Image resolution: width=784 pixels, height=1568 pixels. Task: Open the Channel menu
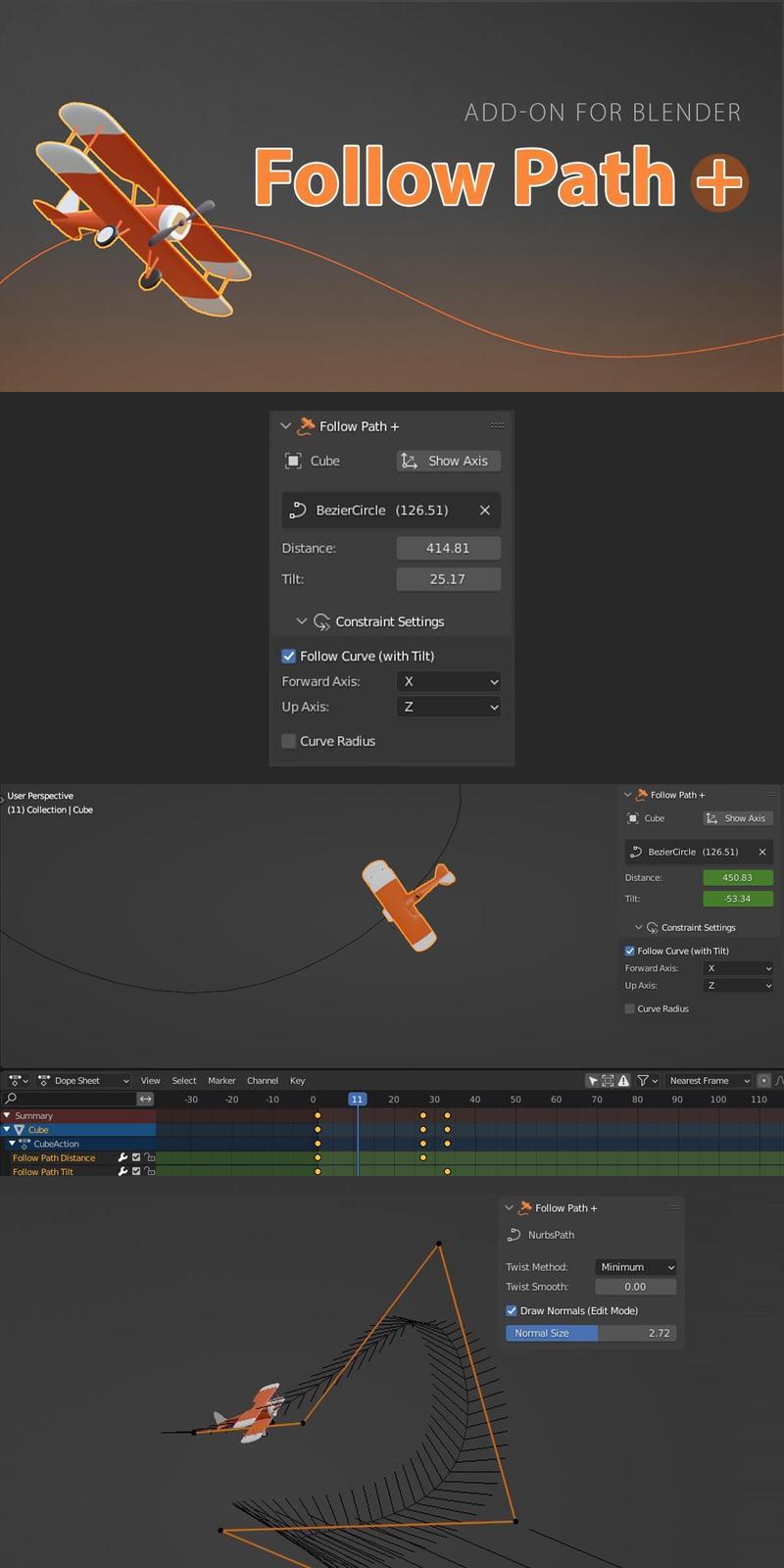pos(263,1080)
